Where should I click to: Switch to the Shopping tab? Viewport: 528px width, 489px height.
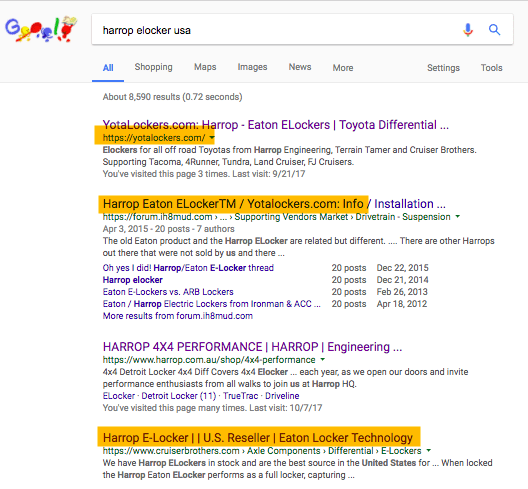click(x=154, y=67)
